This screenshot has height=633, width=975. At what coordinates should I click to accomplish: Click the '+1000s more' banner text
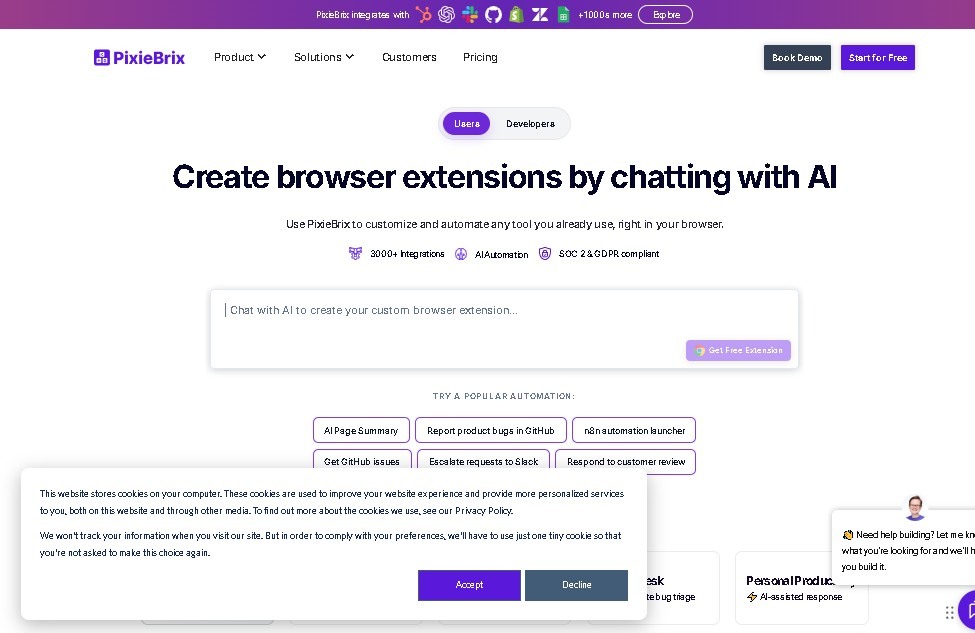tap(604, 14)
